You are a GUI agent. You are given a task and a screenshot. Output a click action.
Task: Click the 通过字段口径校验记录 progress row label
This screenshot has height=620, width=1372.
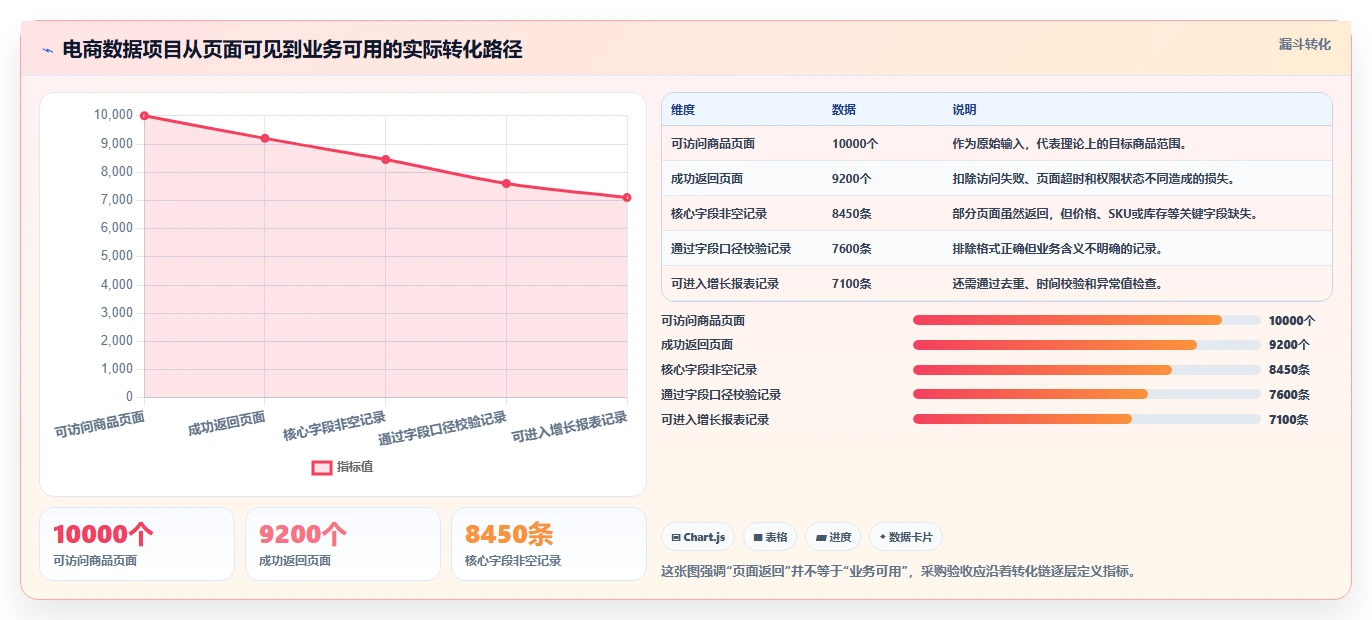coord(721,394)
